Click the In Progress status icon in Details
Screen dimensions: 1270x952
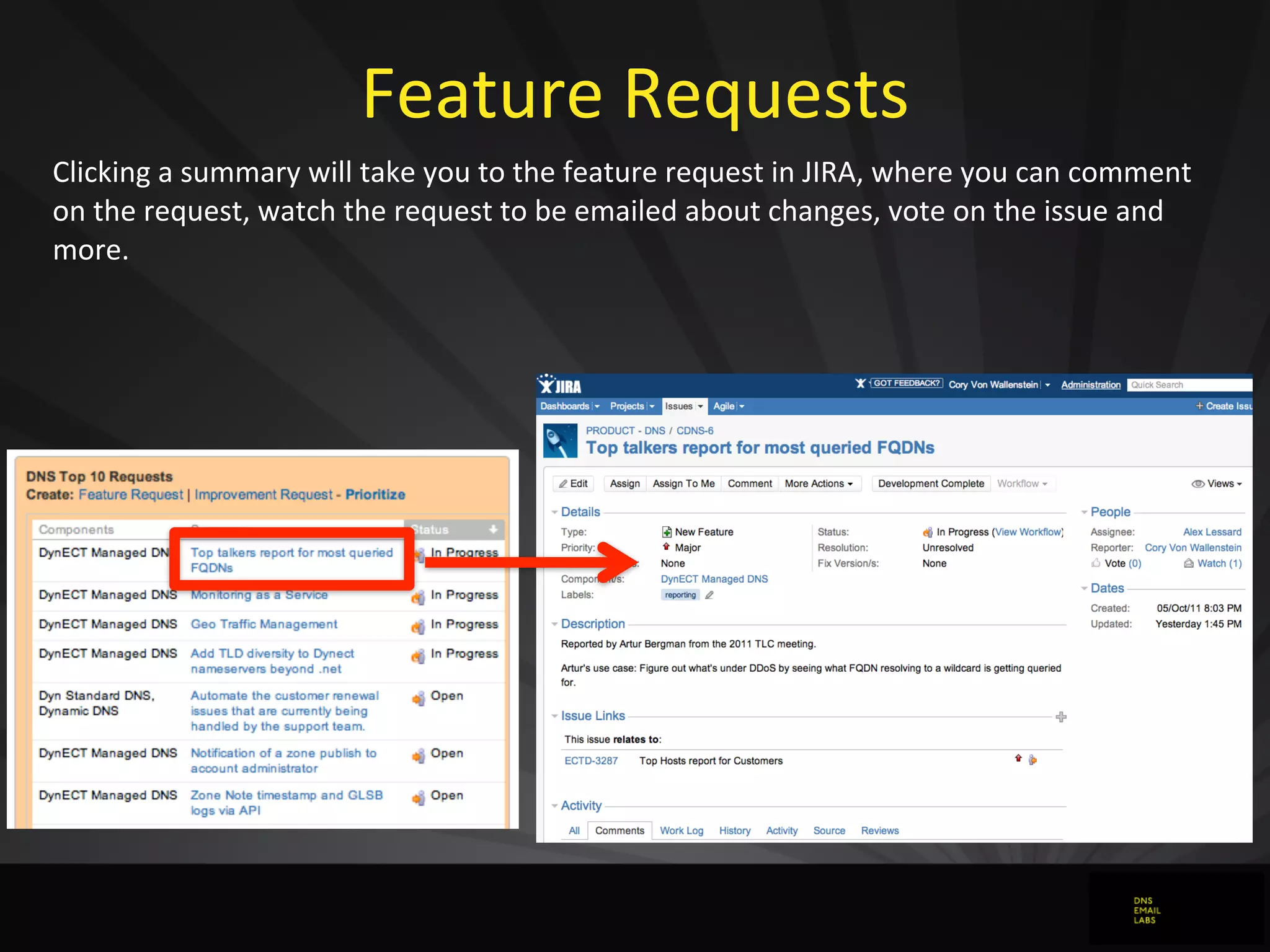(x=928, y=532)
